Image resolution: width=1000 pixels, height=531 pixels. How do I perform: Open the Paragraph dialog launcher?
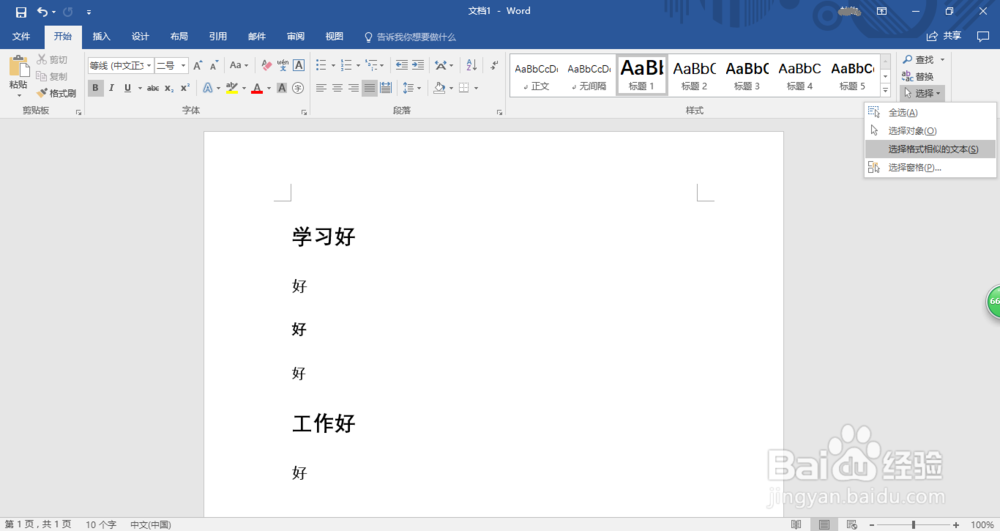point(499,112)
